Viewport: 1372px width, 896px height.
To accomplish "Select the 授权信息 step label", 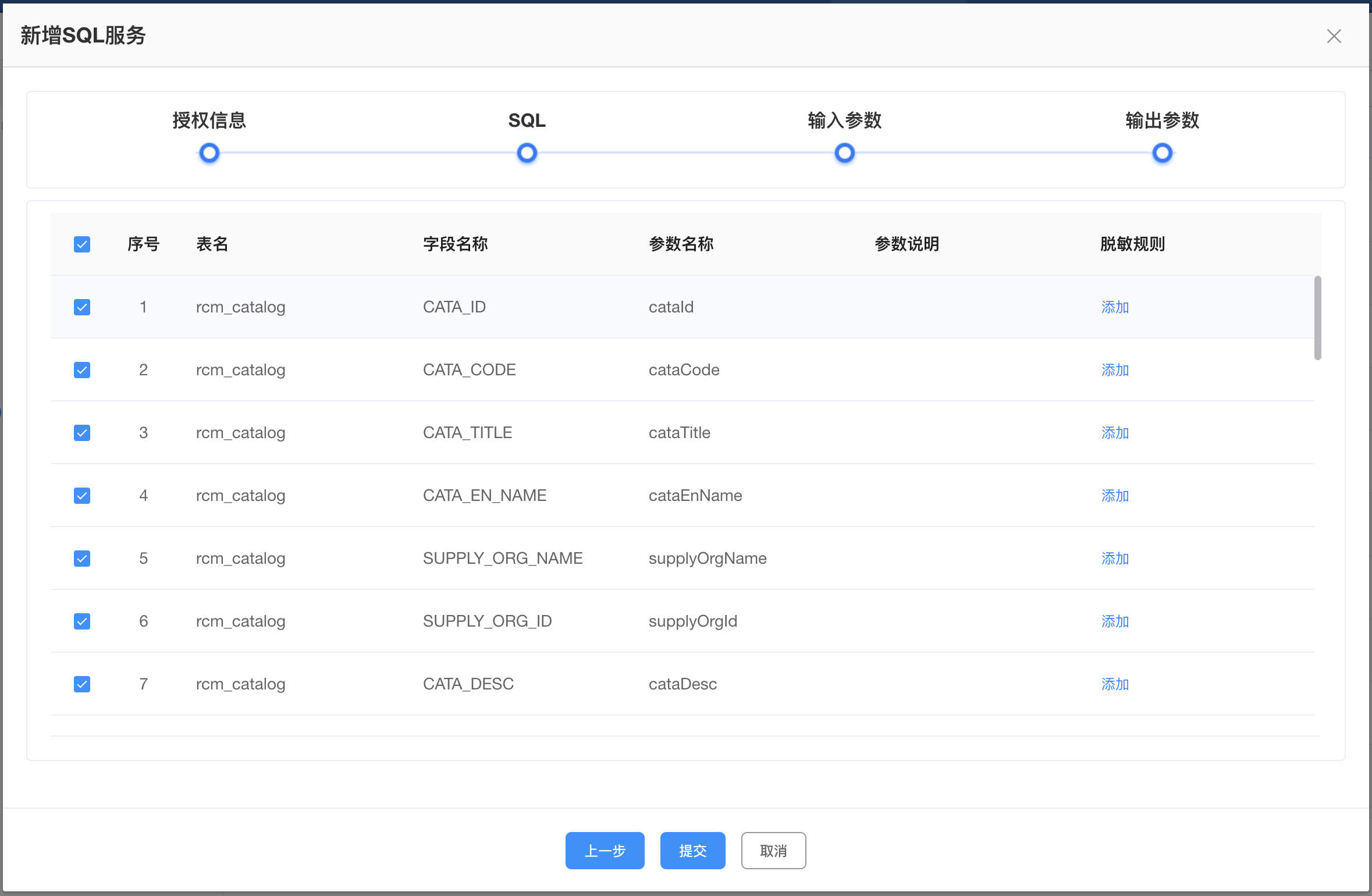I will pyautogui.click(x=209, y=120).
